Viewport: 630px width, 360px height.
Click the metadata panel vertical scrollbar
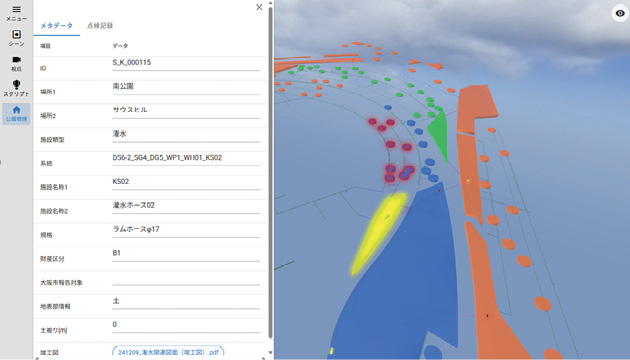270,173
